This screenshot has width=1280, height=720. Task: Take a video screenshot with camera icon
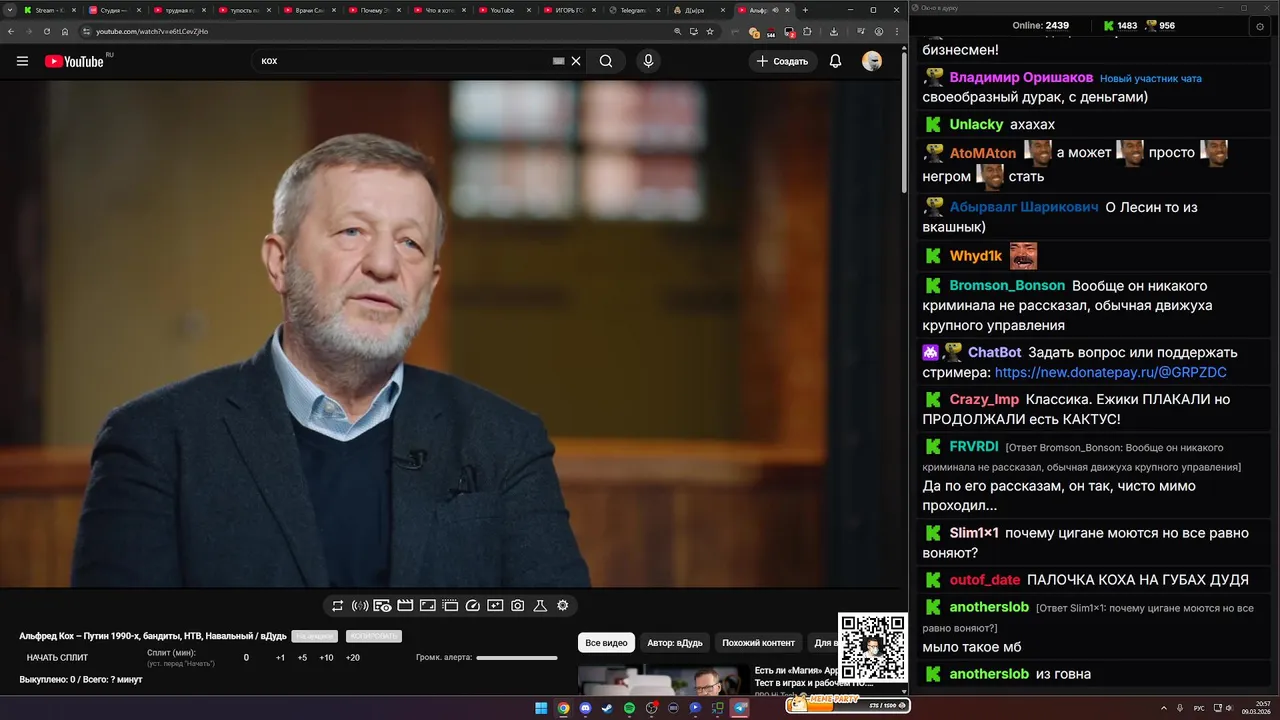(x=518, y=606)
